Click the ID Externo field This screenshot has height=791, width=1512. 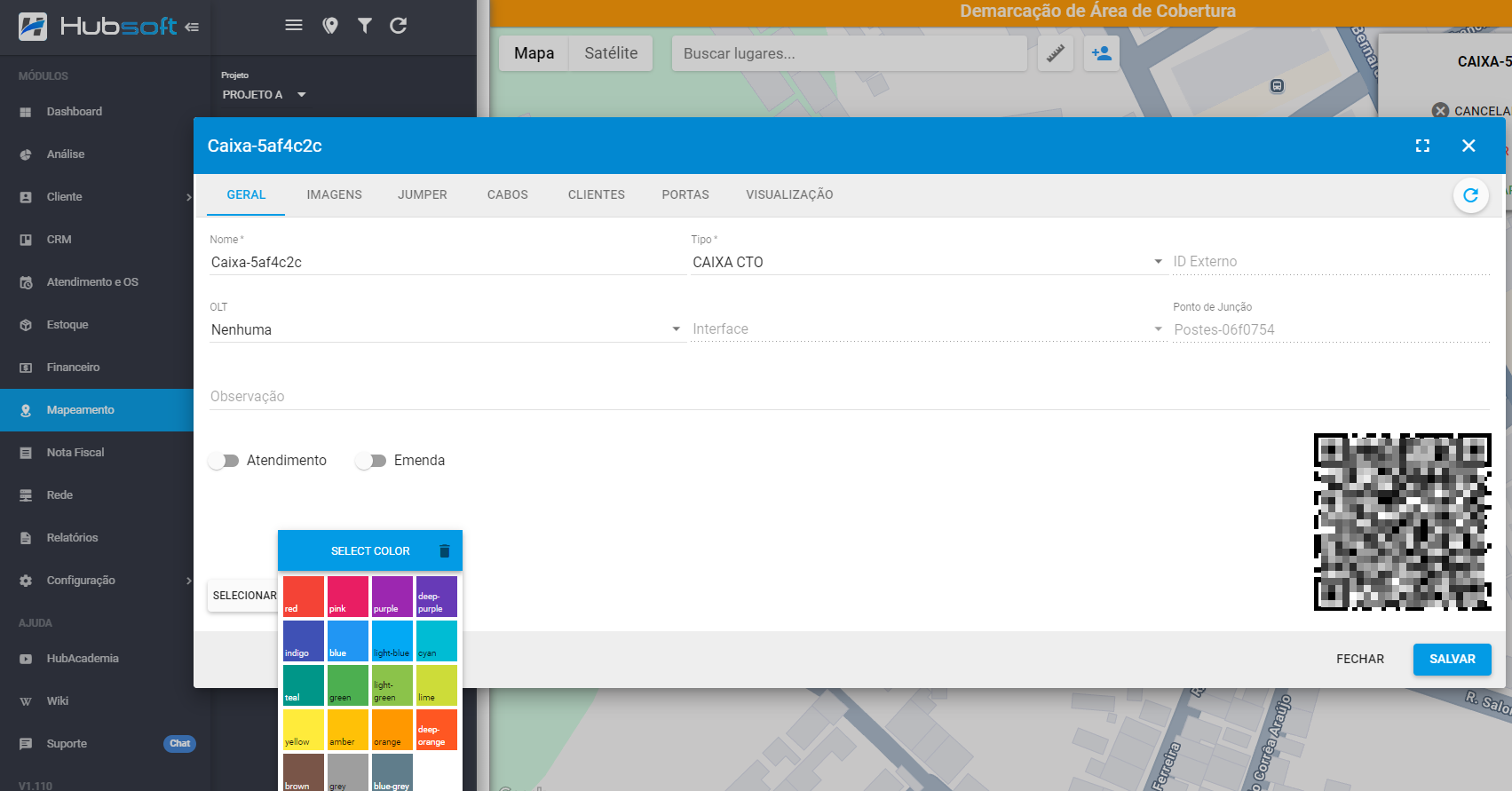pyautogui.click(x=1331, y=262)
